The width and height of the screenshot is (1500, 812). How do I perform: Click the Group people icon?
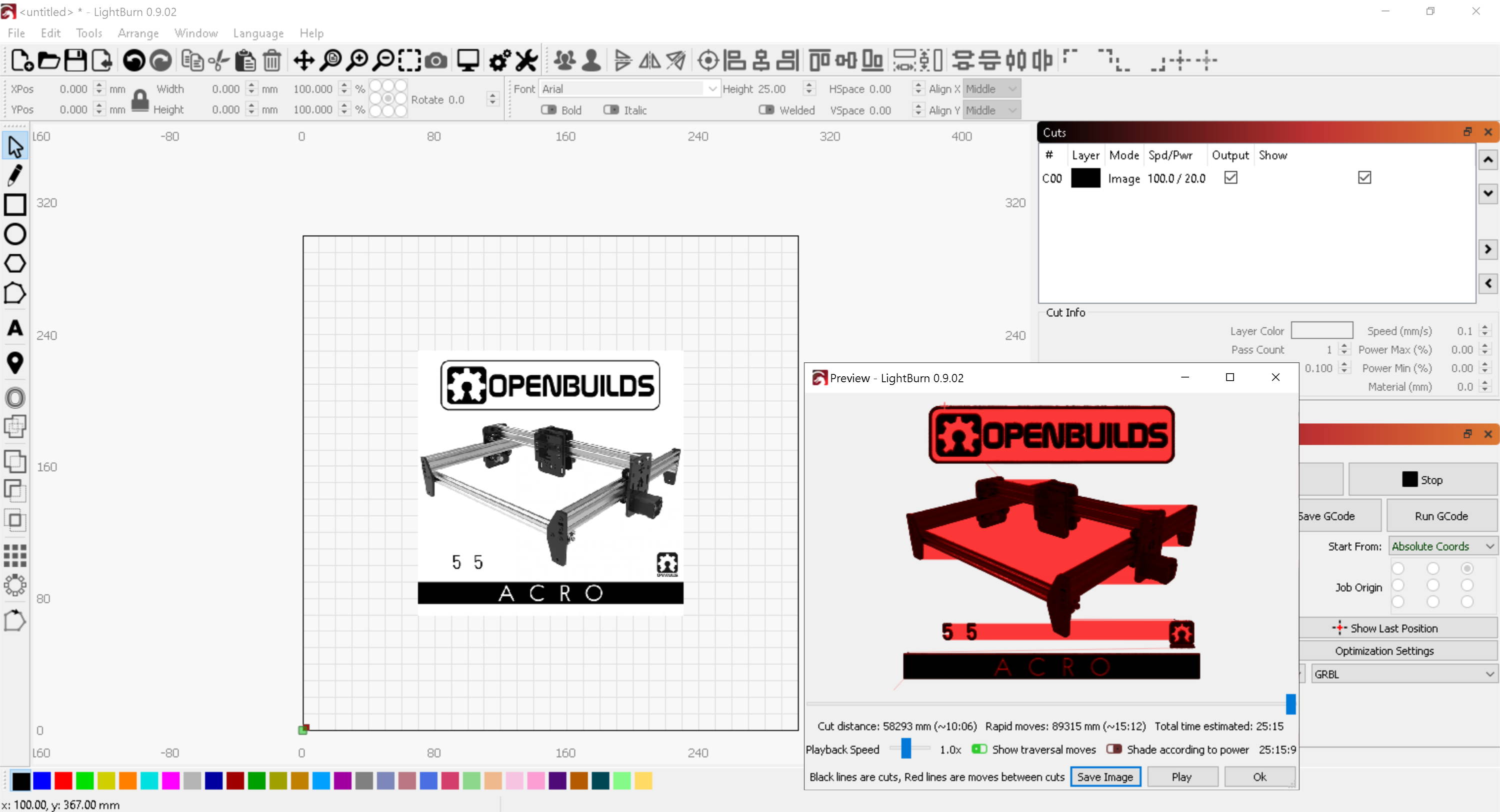point(565,60)
